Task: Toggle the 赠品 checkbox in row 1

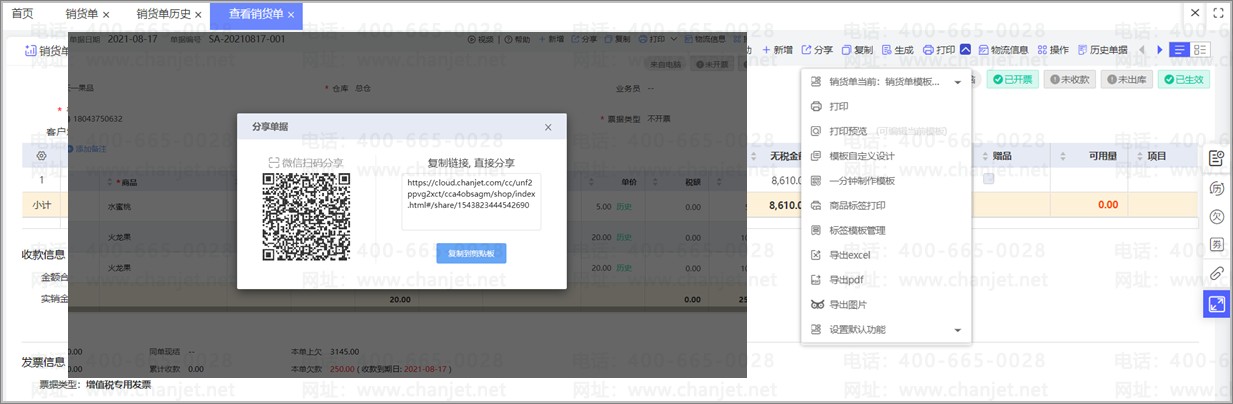Action: [x=988, y=180]
